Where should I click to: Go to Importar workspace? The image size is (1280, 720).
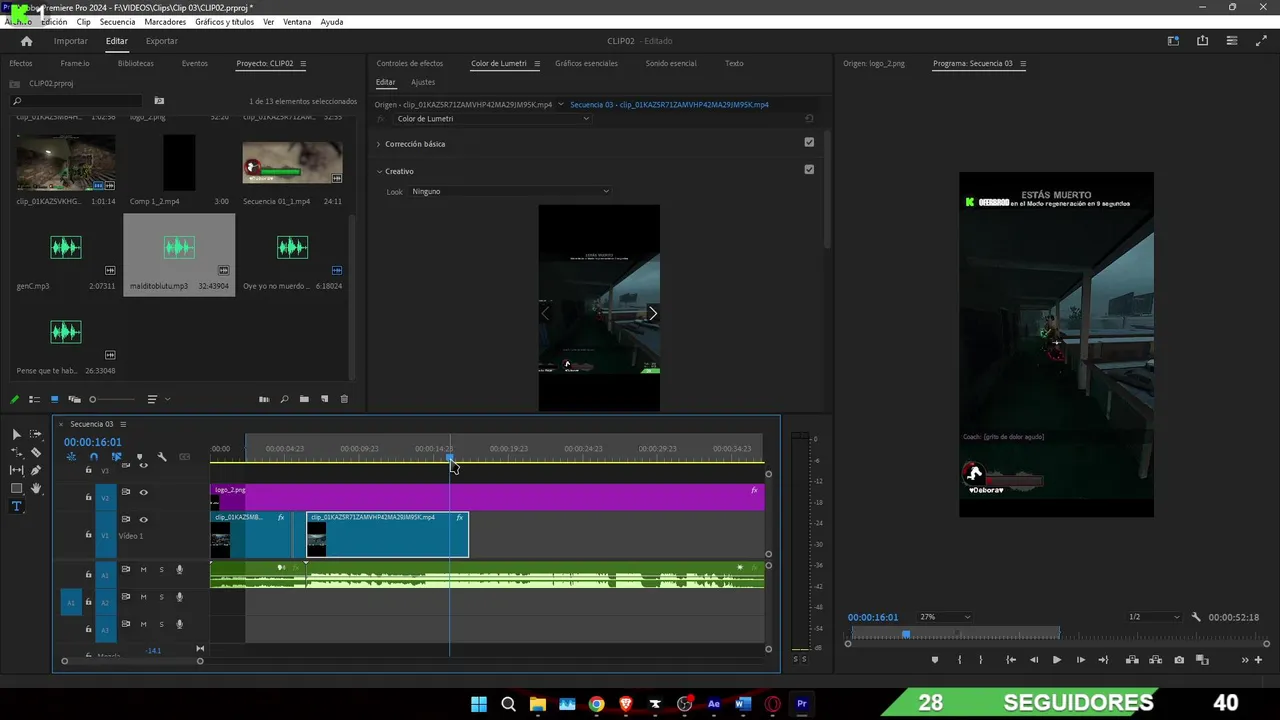pyautogui.click(x=71, y=41)
